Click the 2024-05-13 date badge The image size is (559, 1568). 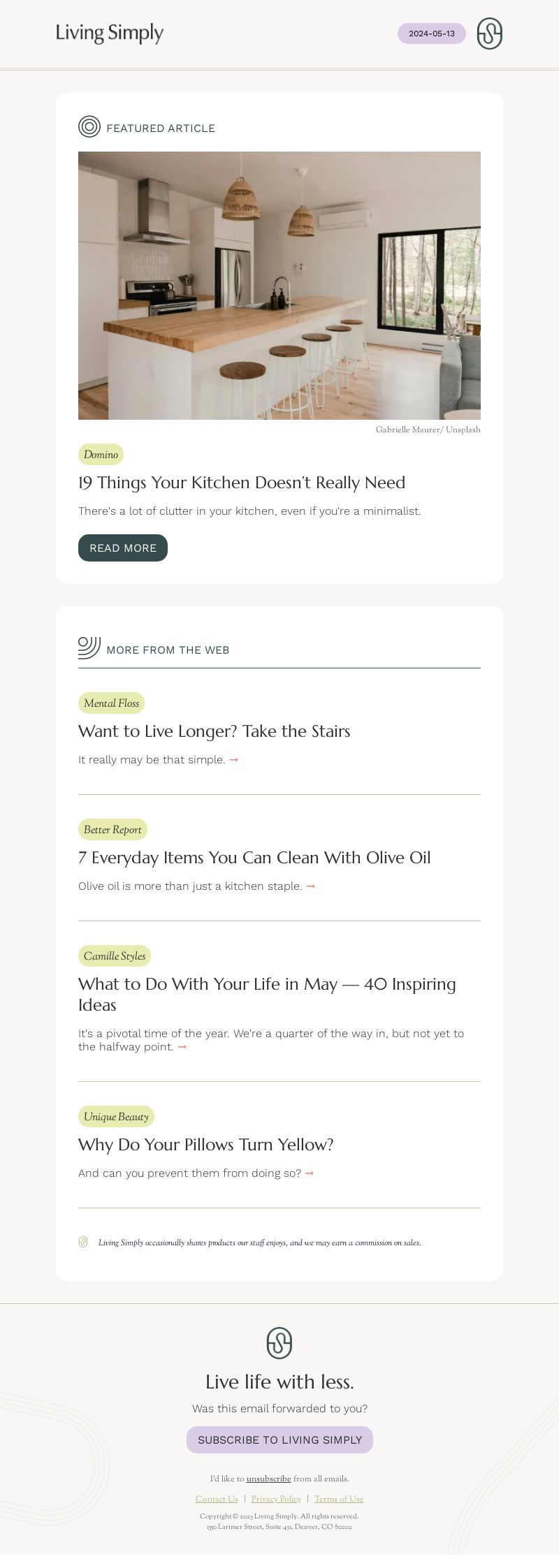(432, 34)
